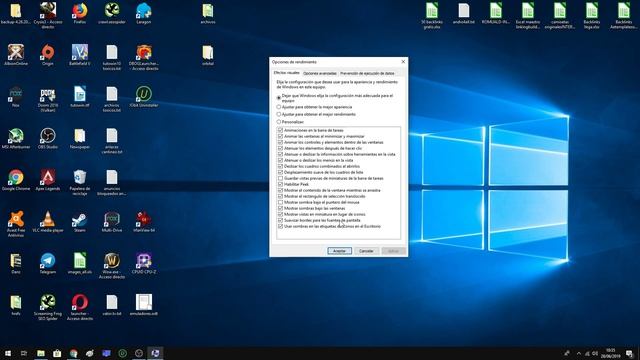The height and width of the screenshot is (360, 640).
Task: Select the images_all.xls desktop file
Action: (80, 263)
